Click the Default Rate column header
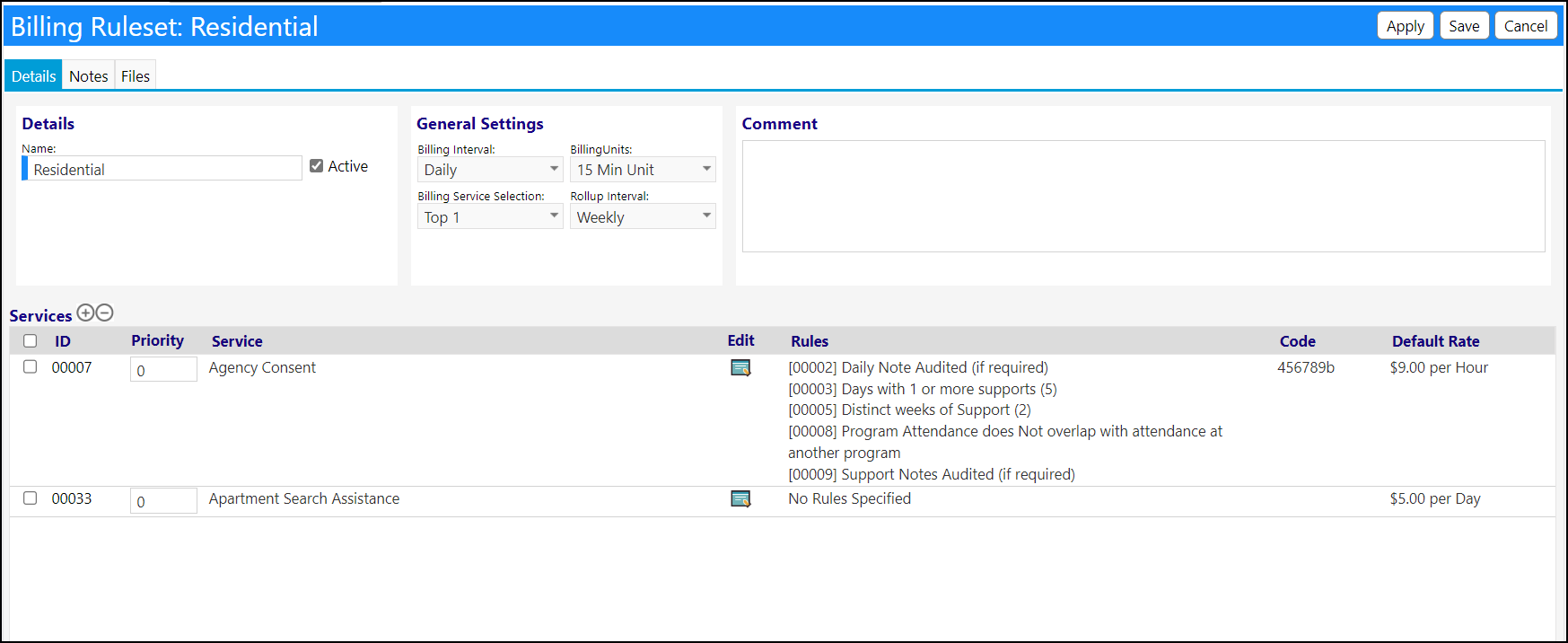The height and width of the screenshot is (643, 1568). coord(1435,341)
